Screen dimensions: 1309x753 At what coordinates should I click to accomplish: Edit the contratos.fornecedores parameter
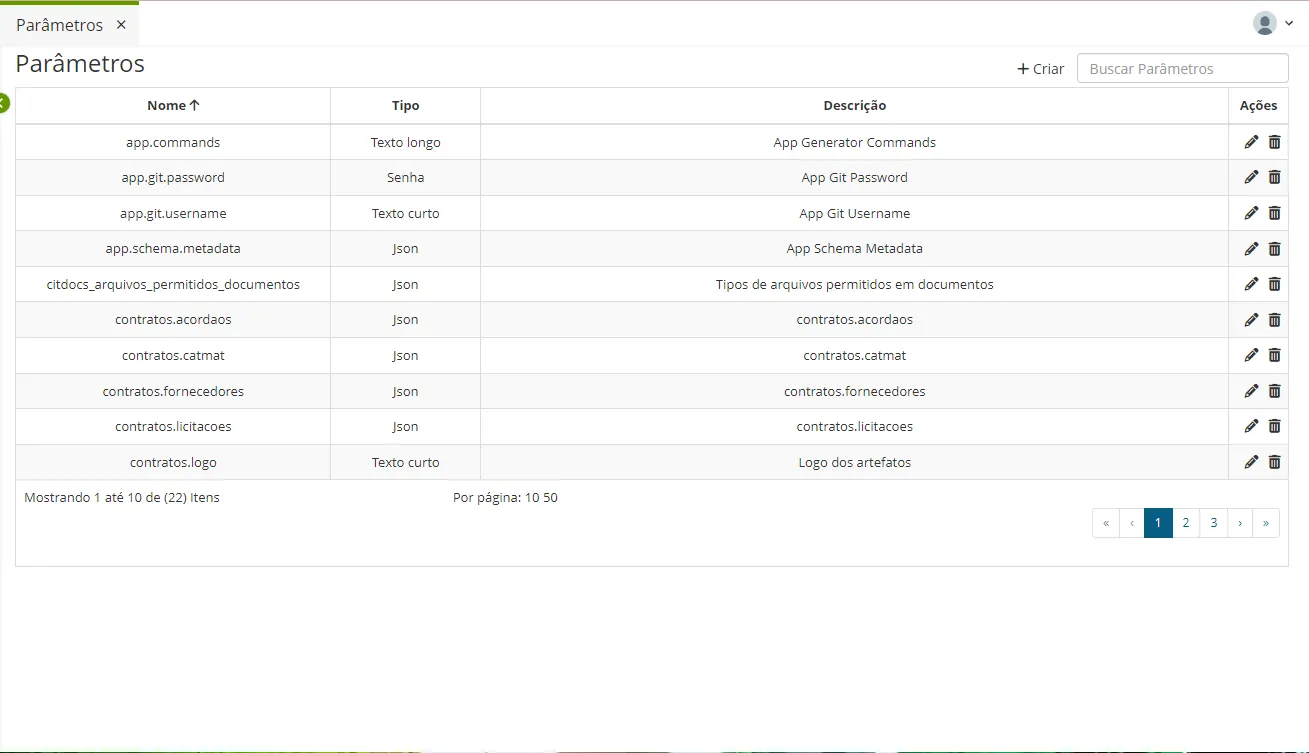1251,391
